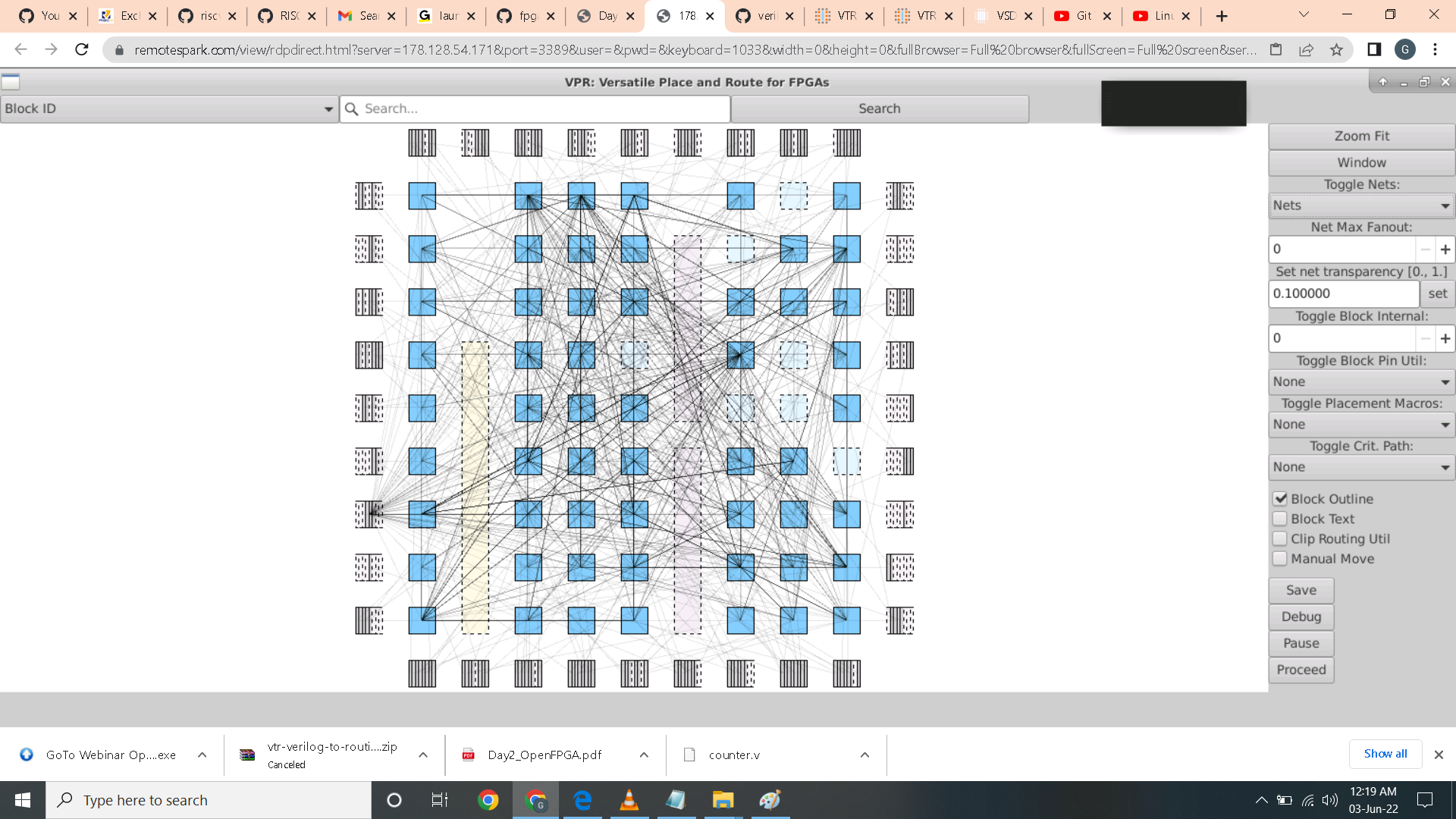Expand the Block ID dropdown

(x=169, y=109)
